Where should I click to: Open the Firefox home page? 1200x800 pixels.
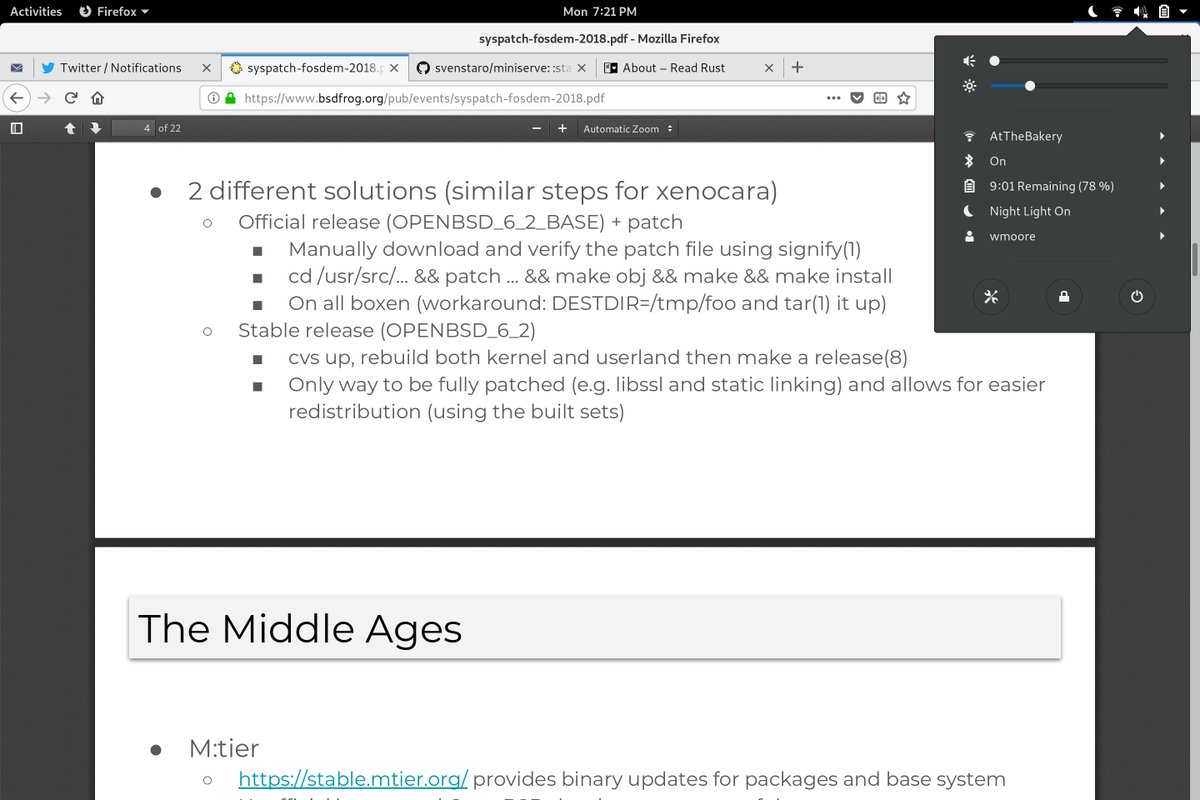click(x=97, y=98)
